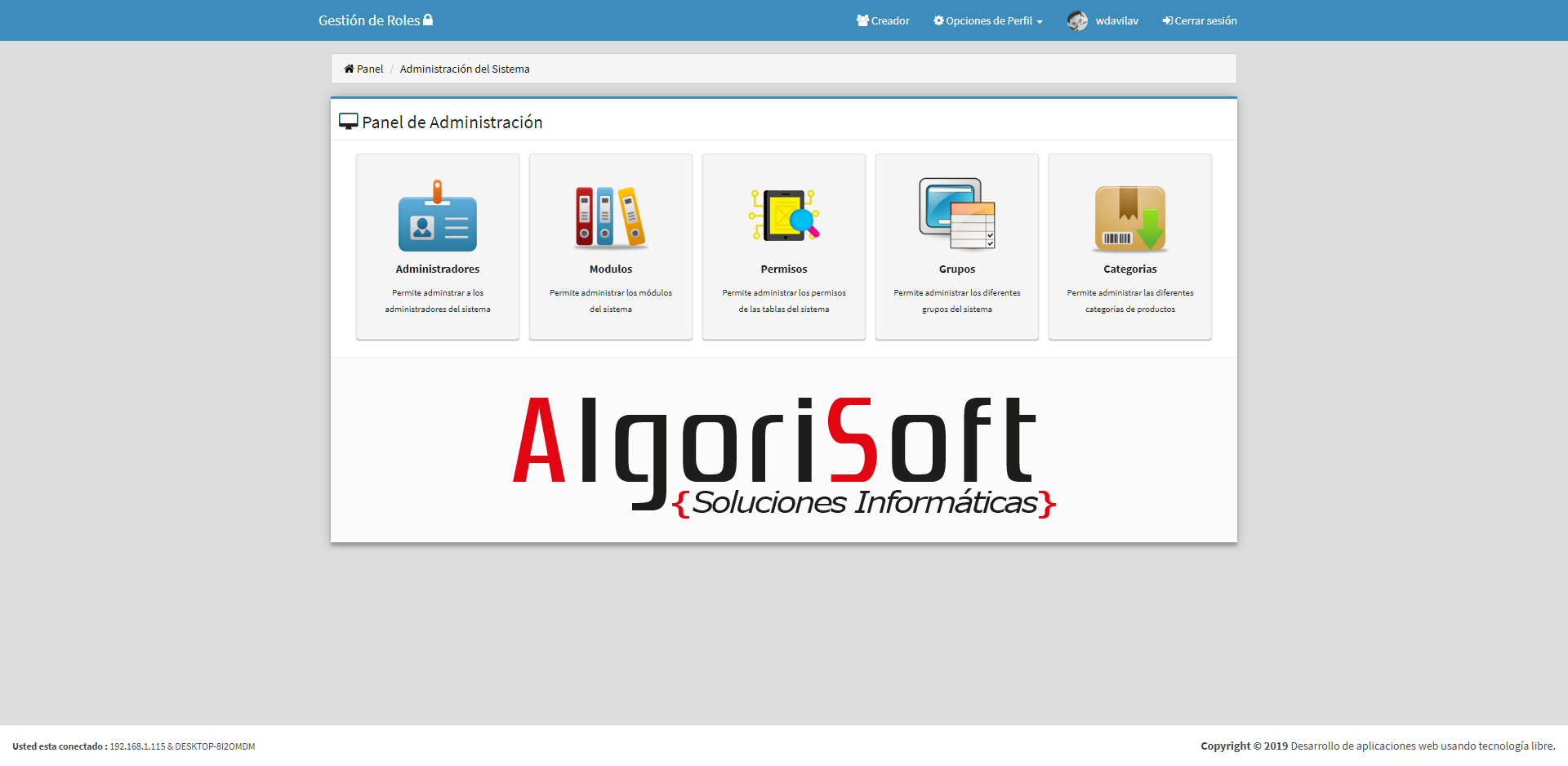Click the home icon in breadcrumb
Viewport: 1568px width, 766px height.
pos(349,69)
